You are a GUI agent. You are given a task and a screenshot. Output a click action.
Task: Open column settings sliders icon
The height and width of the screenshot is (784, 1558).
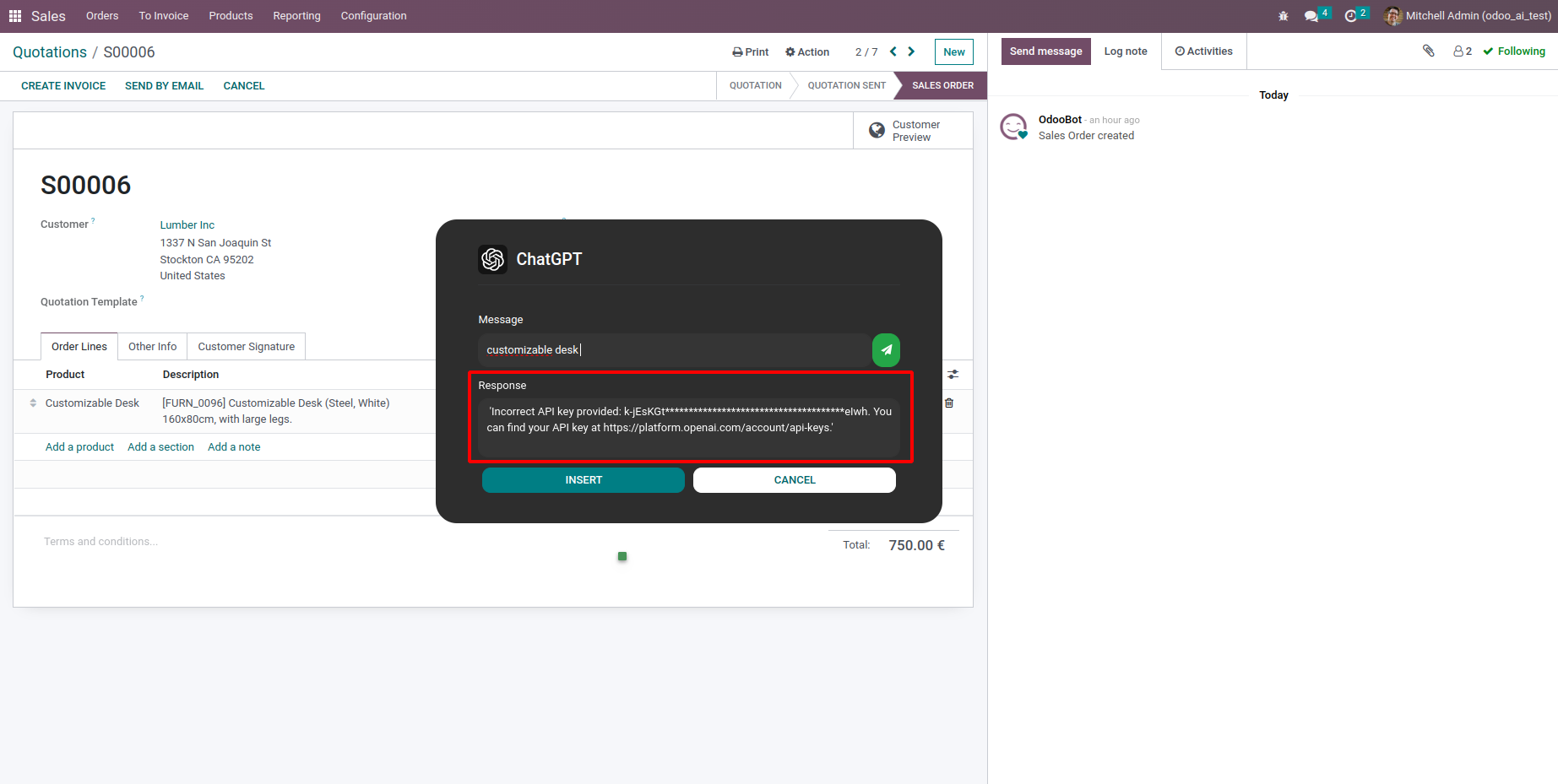(953, 375)
